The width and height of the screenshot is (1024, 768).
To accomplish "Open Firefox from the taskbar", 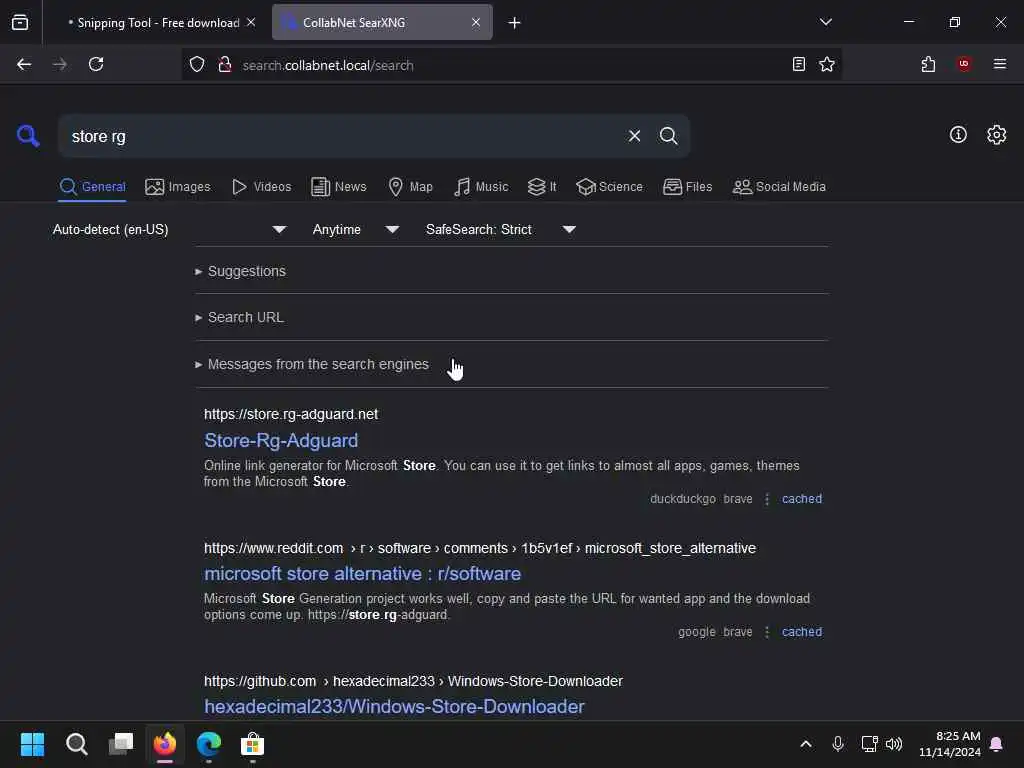I will (x=165, y=744).
